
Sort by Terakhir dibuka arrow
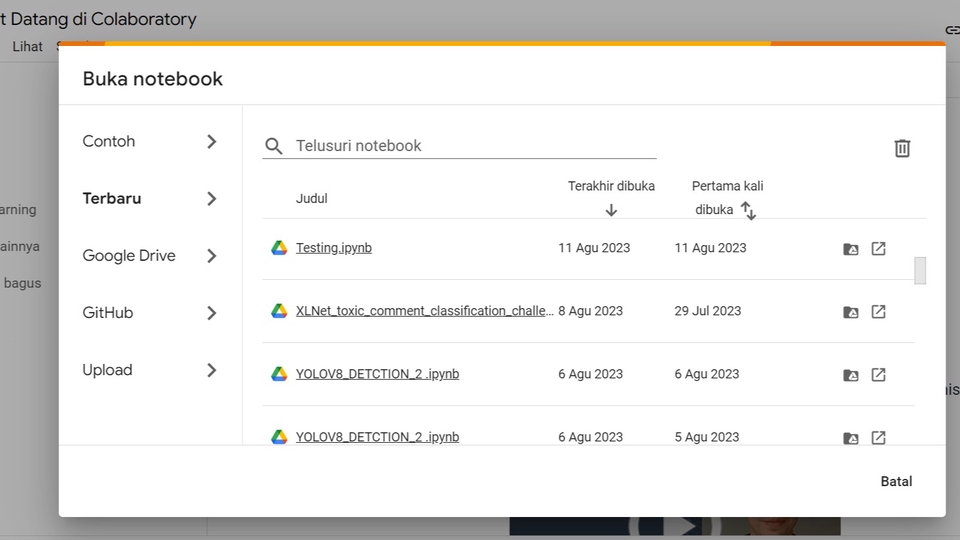click(611, 210)
